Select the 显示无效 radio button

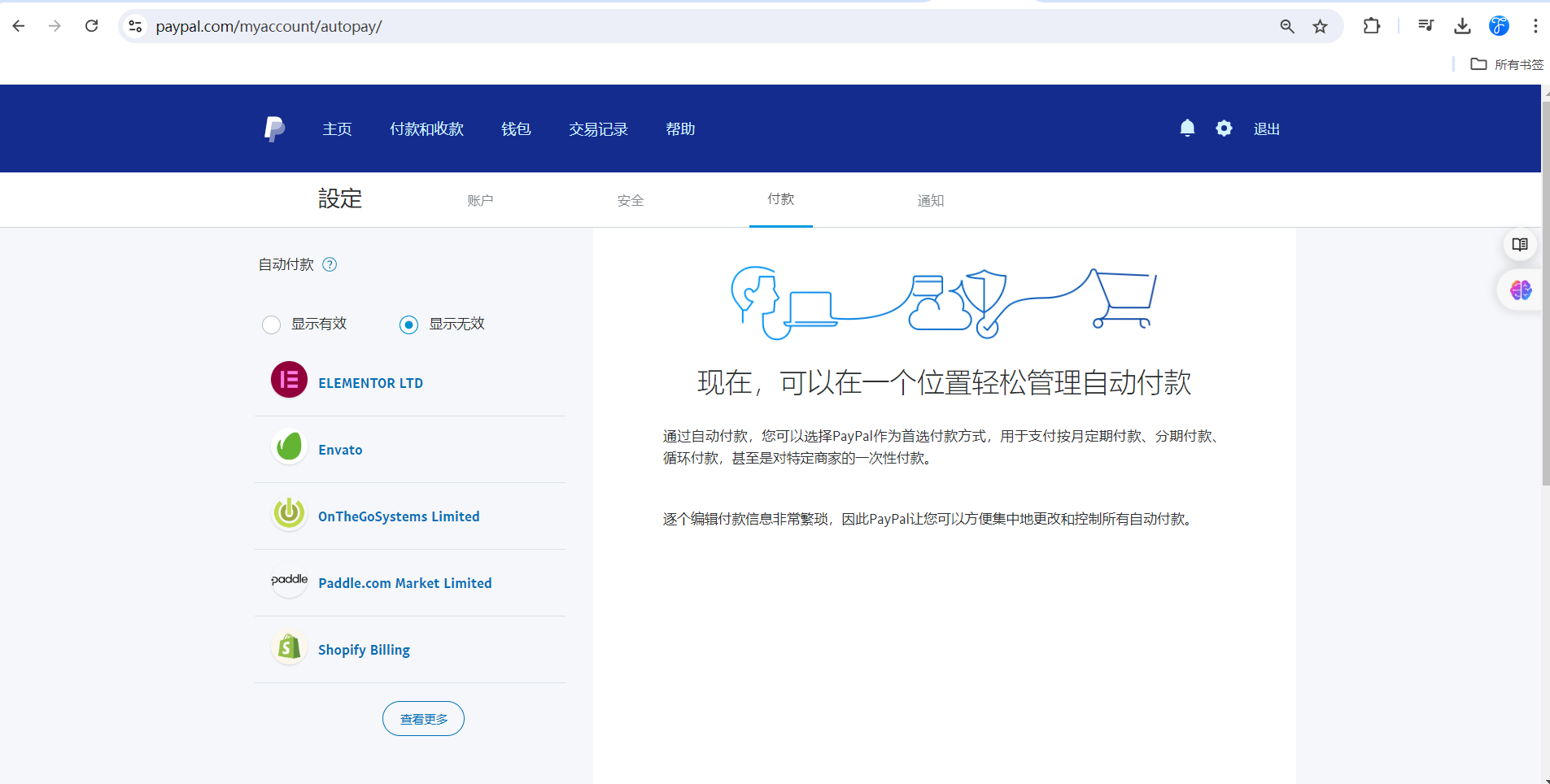[408, 325]
